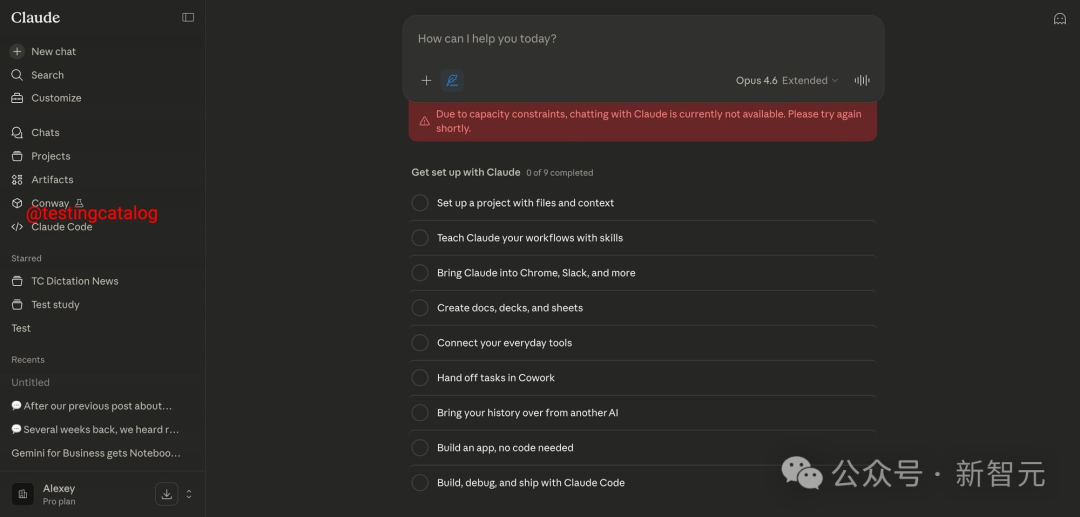1080x517 pixels.
Task: Start voice mode with the waveform icon
Action: click(x=862, y=81)
